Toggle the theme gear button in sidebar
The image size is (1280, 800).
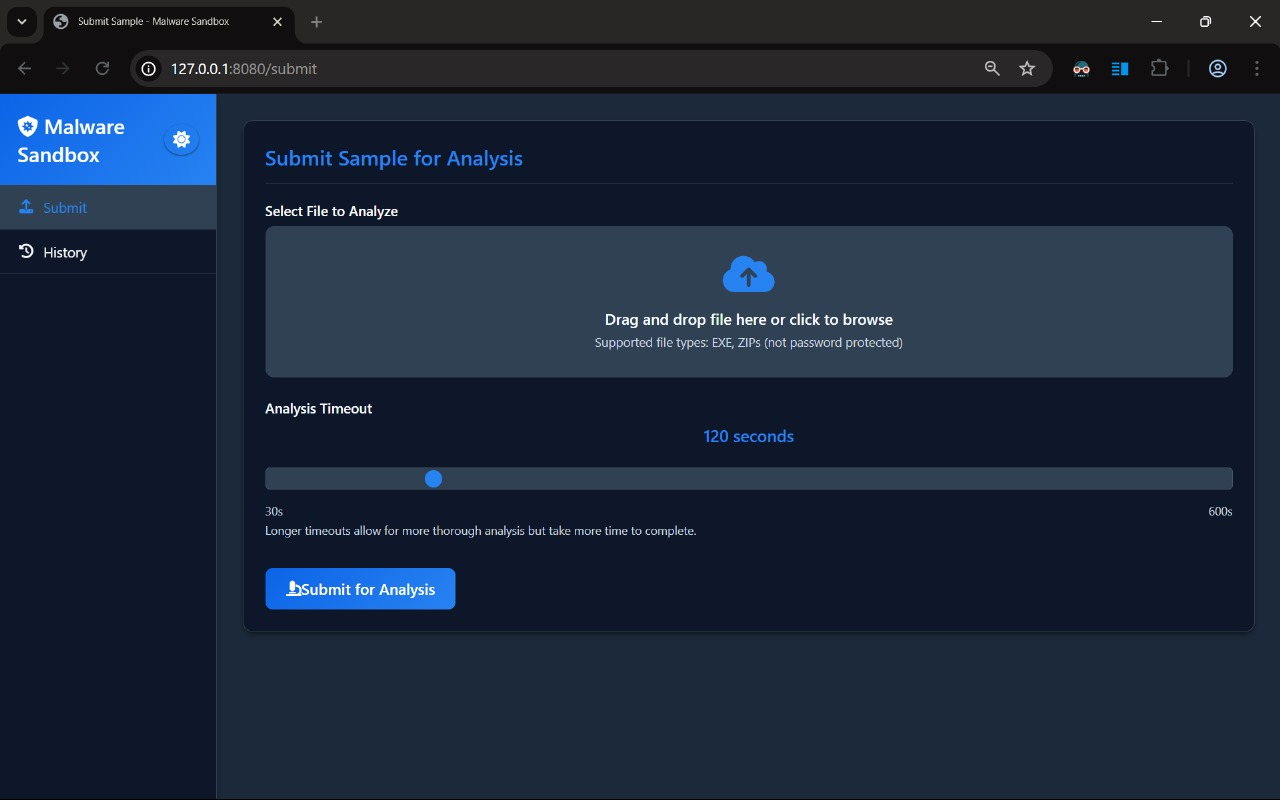coord(181,140)
